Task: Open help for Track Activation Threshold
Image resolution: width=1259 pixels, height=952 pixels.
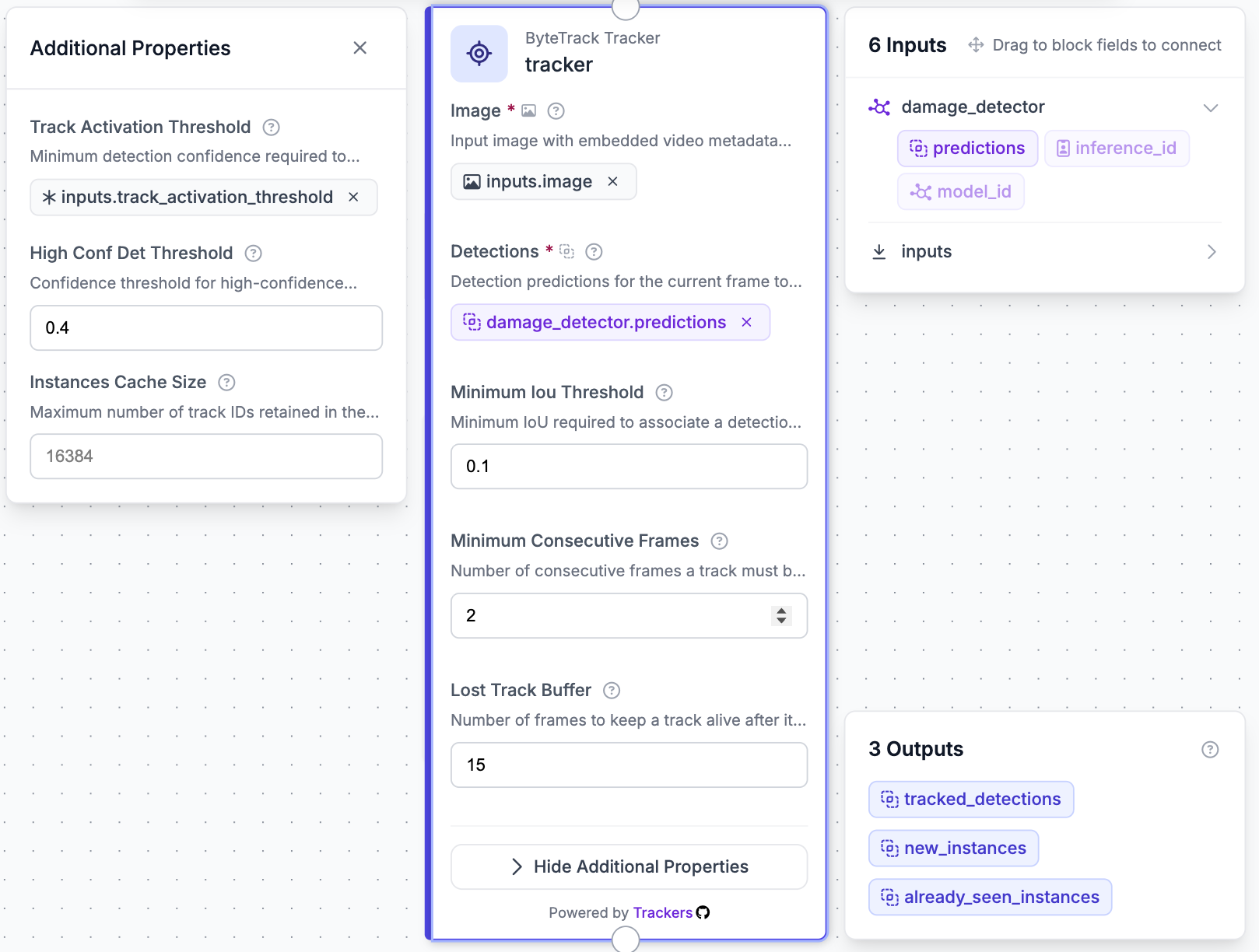Action: pyautogui.click(x=271, y=127)
